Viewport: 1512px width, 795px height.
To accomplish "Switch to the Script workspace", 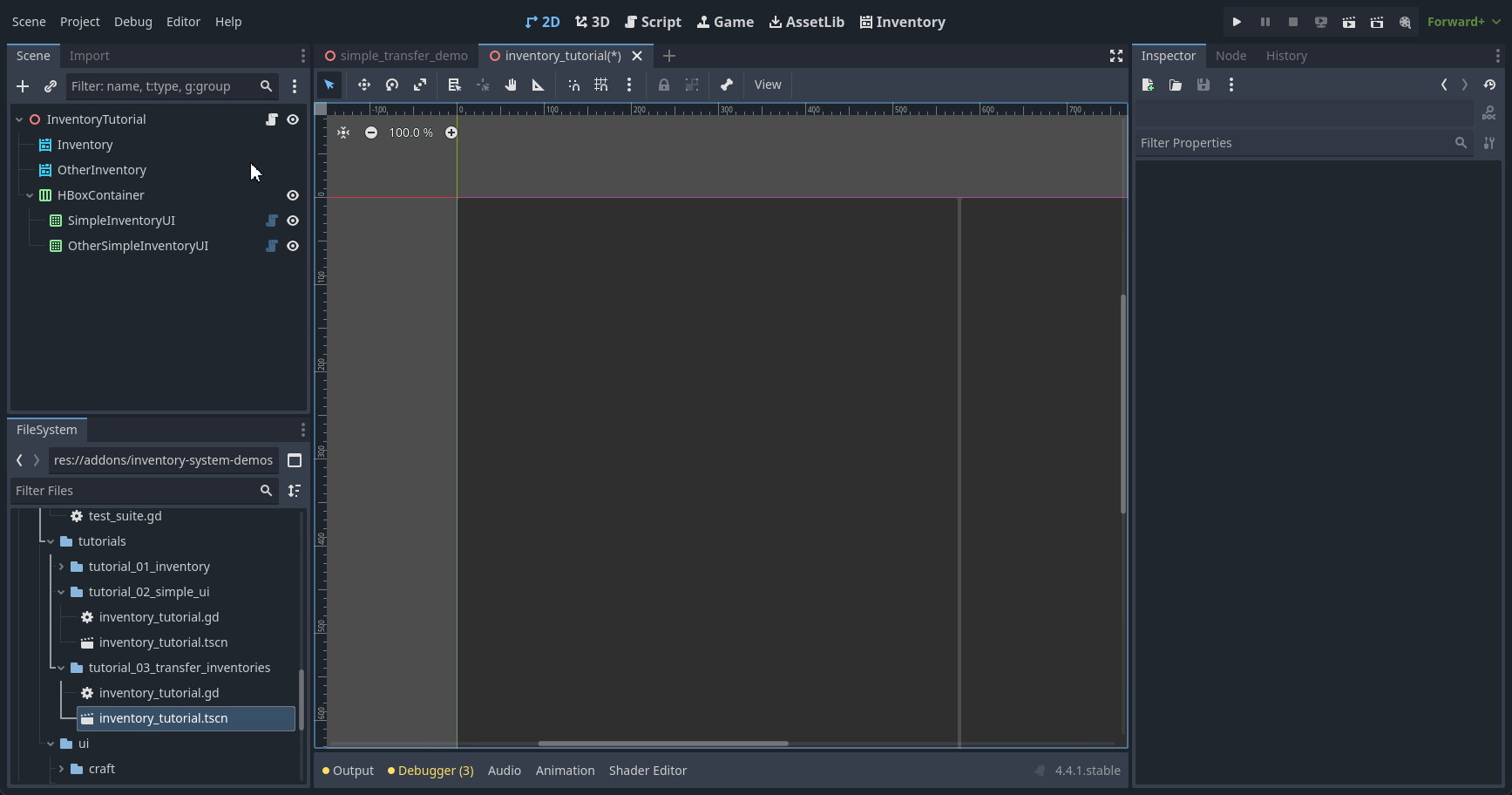I will (x=653, y=22).
